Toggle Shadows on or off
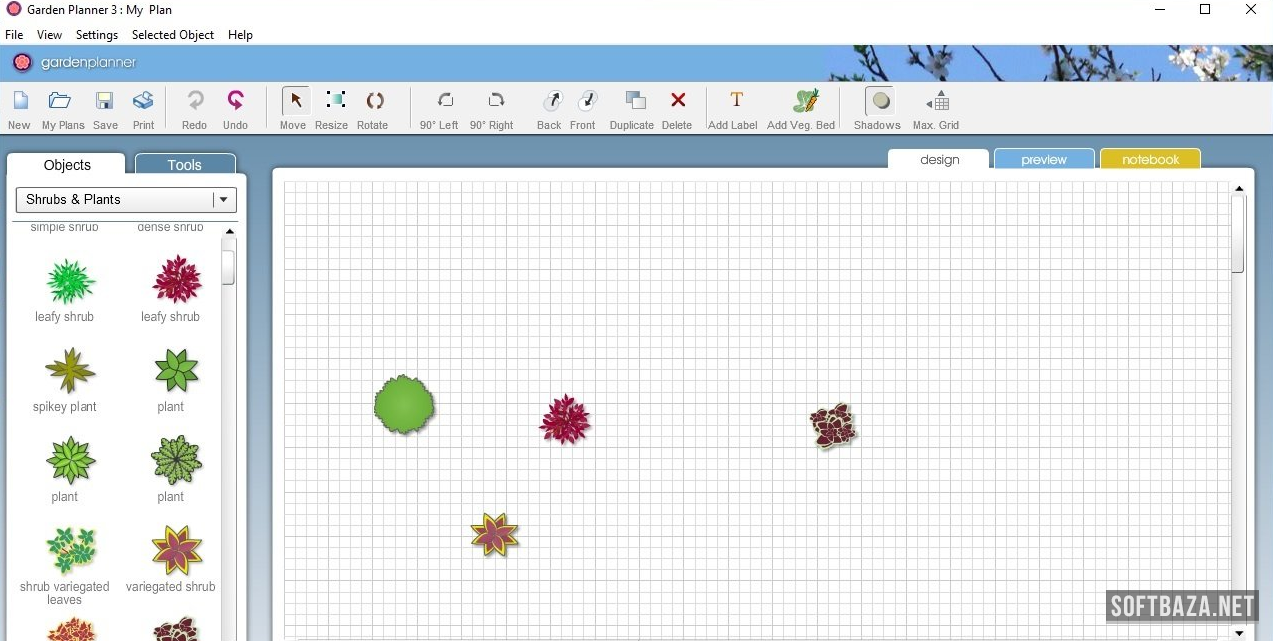The image size is (1273, 641). tap(880, 101)
